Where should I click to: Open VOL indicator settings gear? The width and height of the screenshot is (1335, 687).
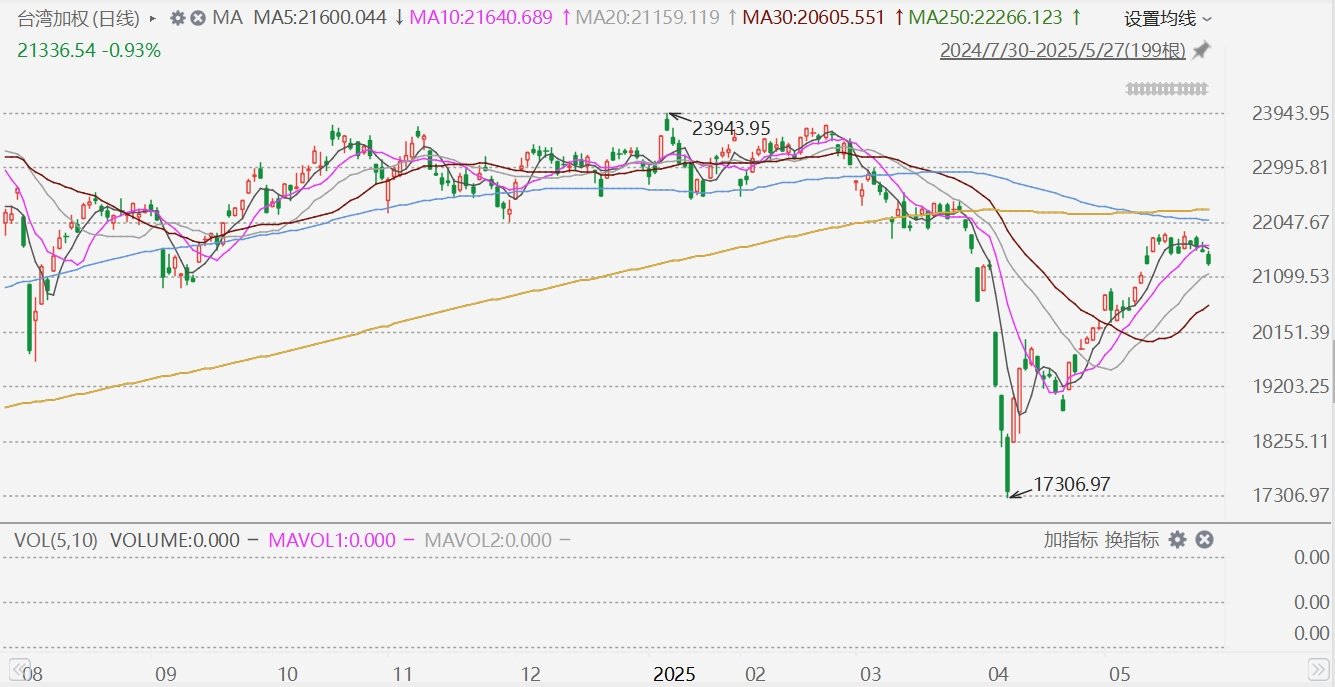(x=1178, y=540)
